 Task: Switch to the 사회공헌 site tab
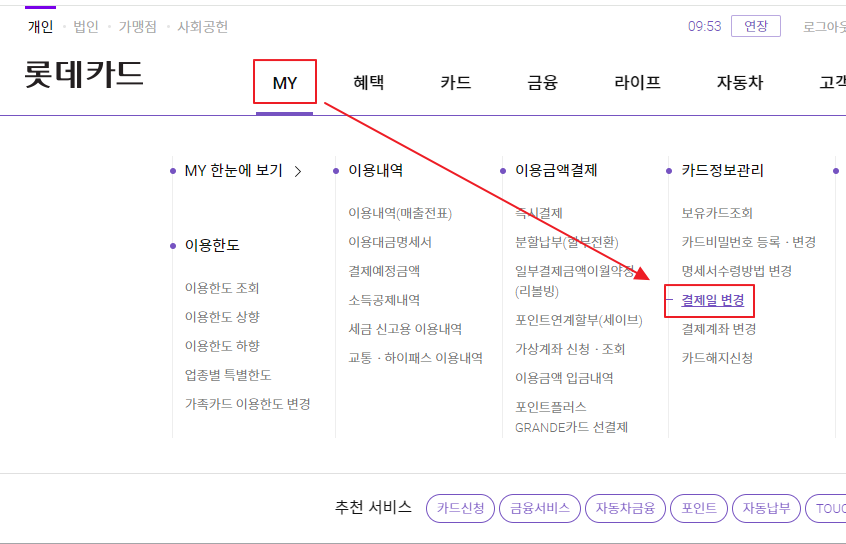[203, 26]
